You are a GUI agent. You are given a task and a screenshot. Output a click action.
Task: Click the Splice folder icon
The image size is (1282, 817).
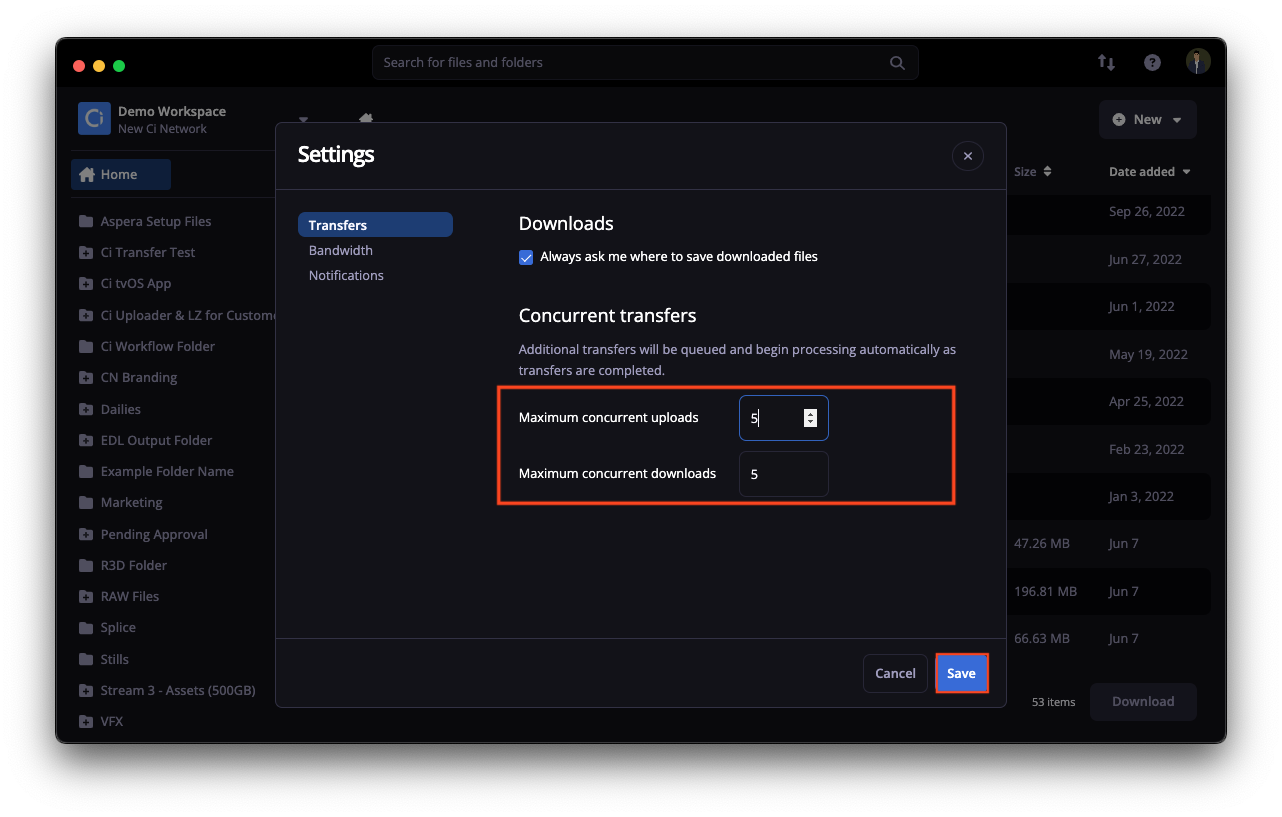(x=86, y=627)
